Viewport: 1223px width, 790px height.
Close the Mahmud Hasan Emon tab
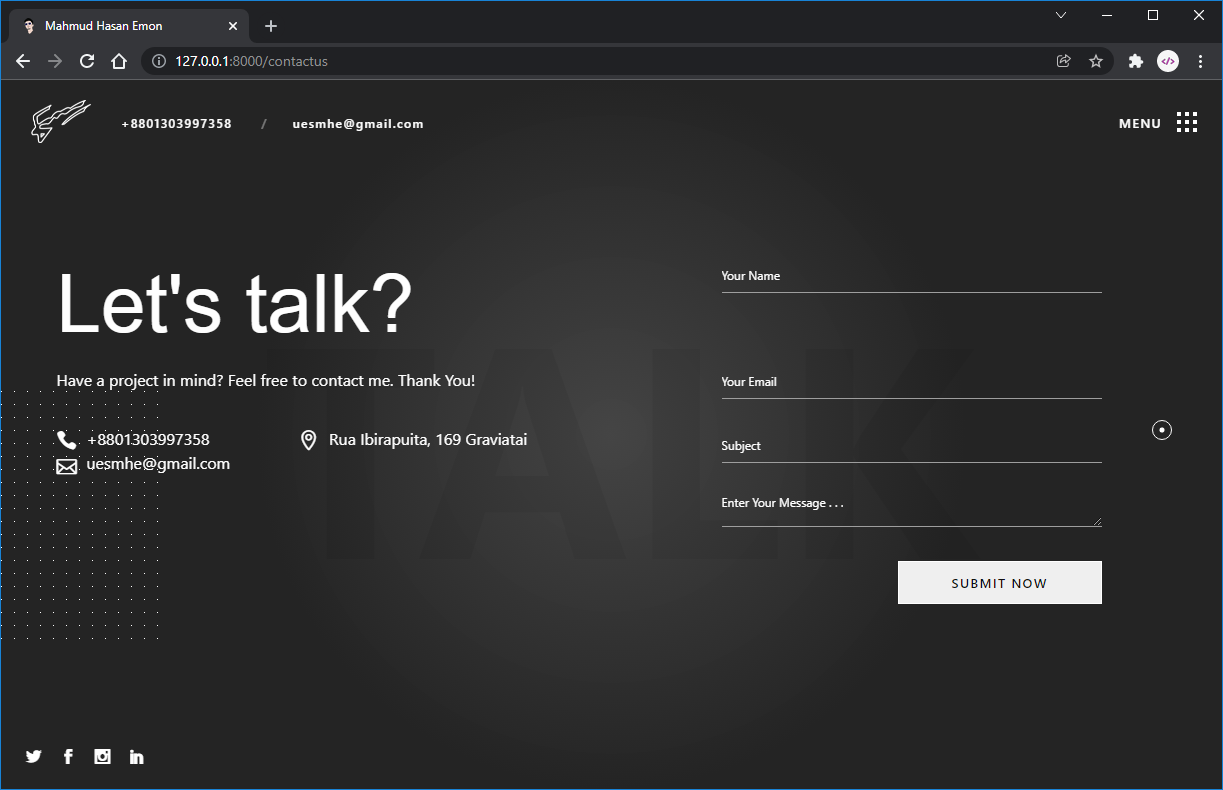tap(233, 26)
